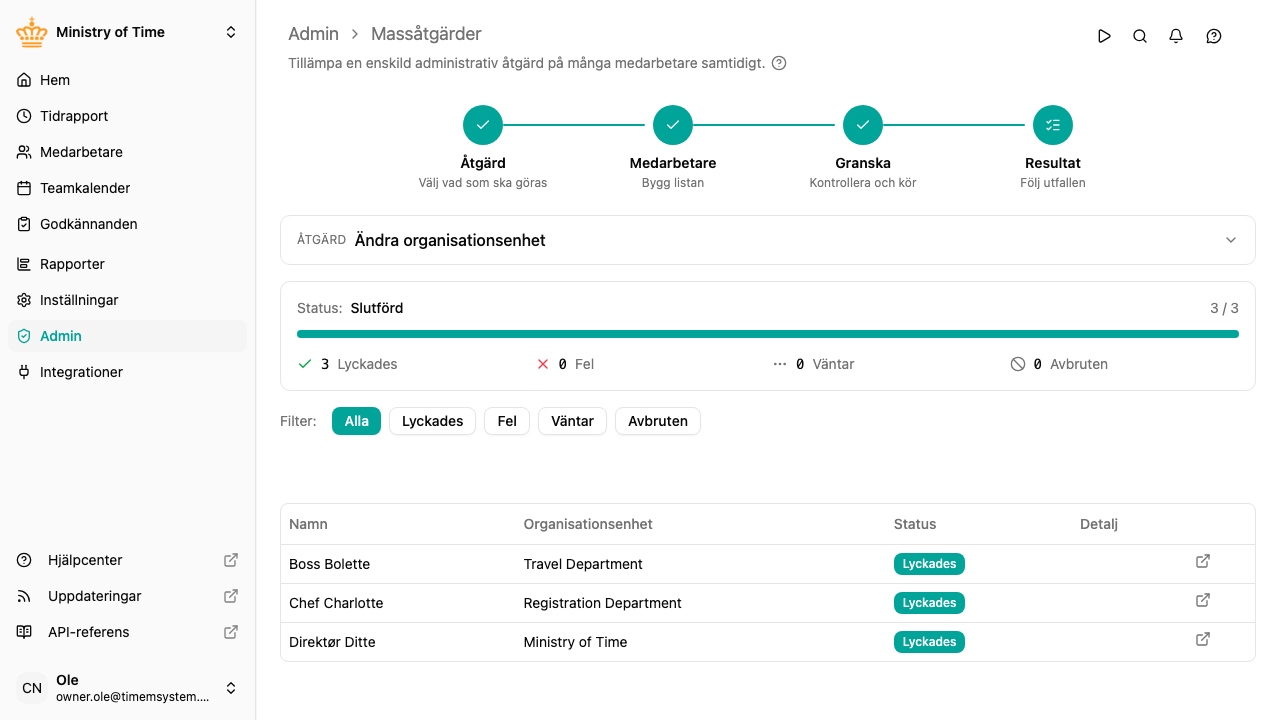Click the 0 Väntar pending count
The height and width of the screenshot is (720, 1280).
pos(814,364)
